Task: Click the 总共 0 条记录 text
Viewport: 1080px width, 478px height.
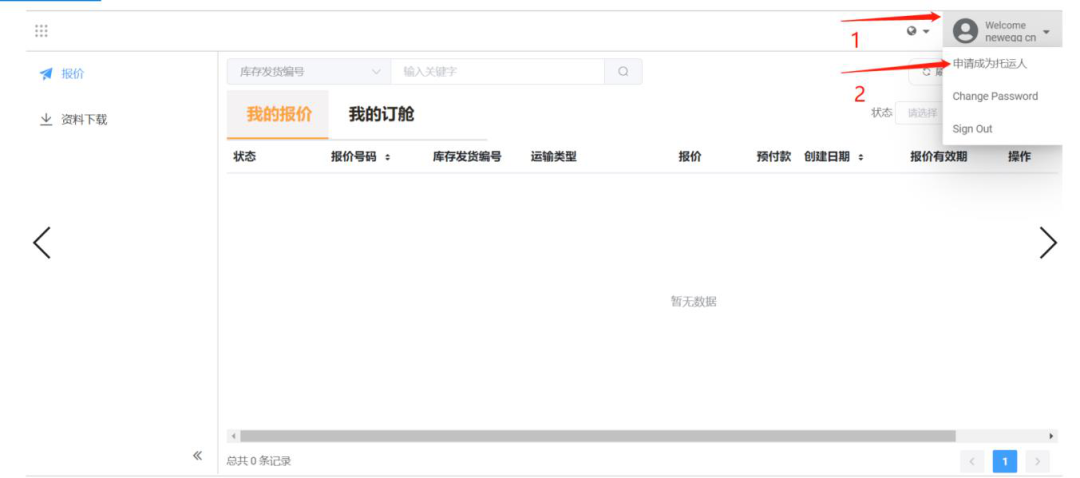Action: click(259, 461)
